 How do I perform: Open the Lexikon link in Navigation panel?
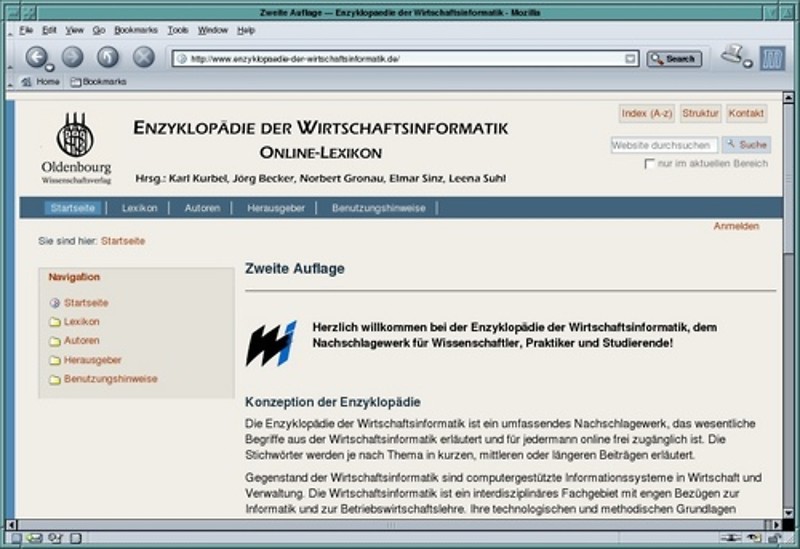pos(82,322)
